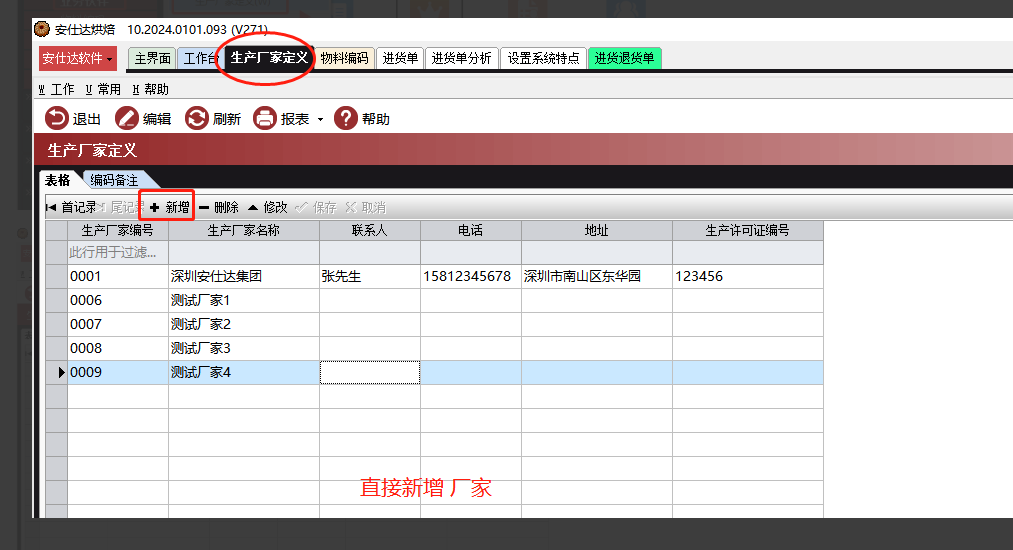Switch to the 主界面 tab
Viewport: 1013px width, 550px height.
[152, 59]
